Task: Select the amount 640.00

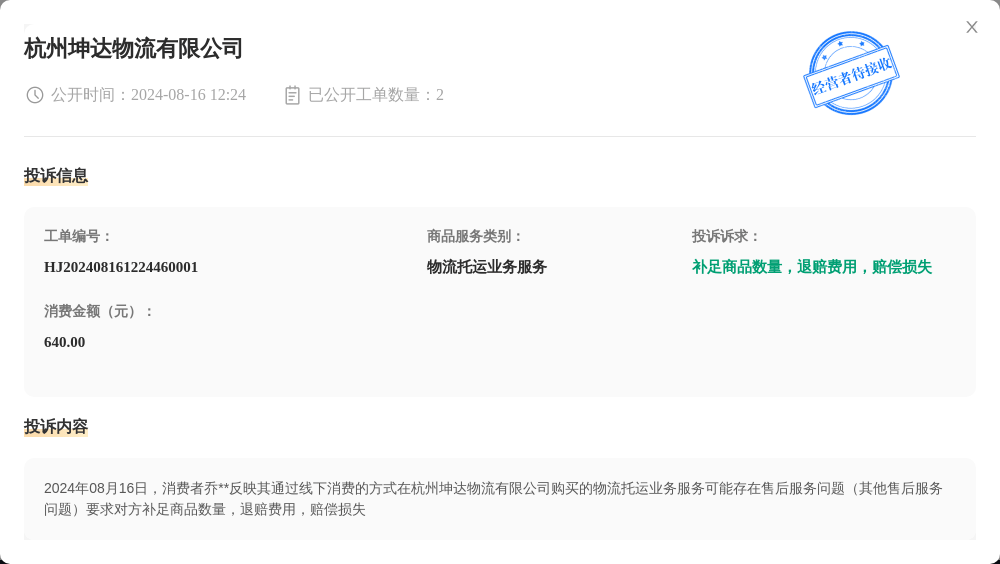Action: tap(64, 343)
